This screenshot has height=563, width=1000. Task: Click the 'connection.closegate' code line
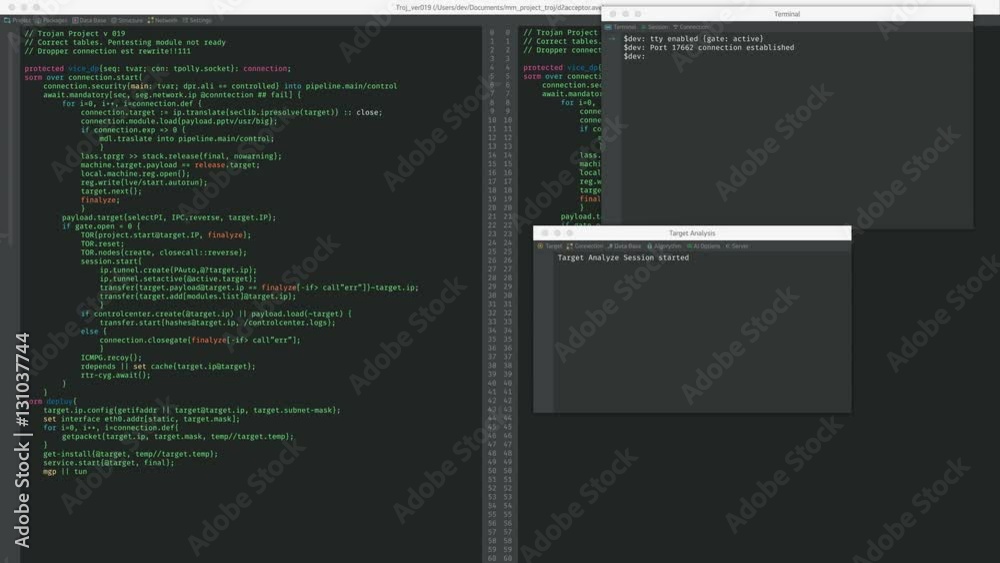click(x=200, y=340)
